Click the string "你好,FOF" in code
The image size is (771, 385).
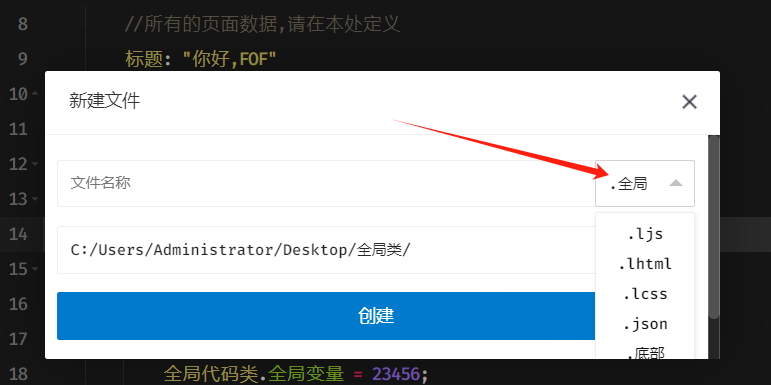tap(230, 59)
